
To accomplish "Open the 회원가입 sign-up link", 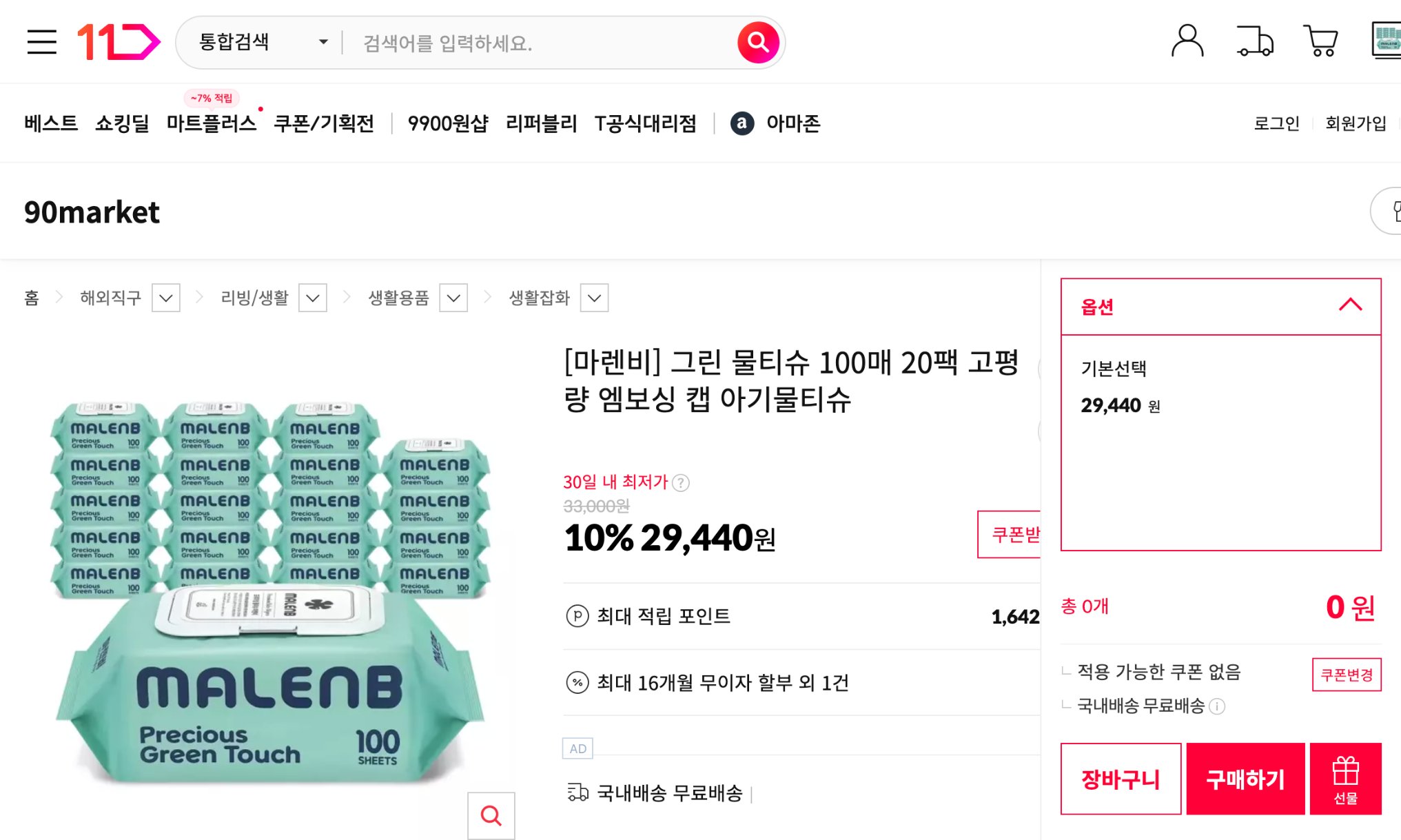I will pos(1356,124).
